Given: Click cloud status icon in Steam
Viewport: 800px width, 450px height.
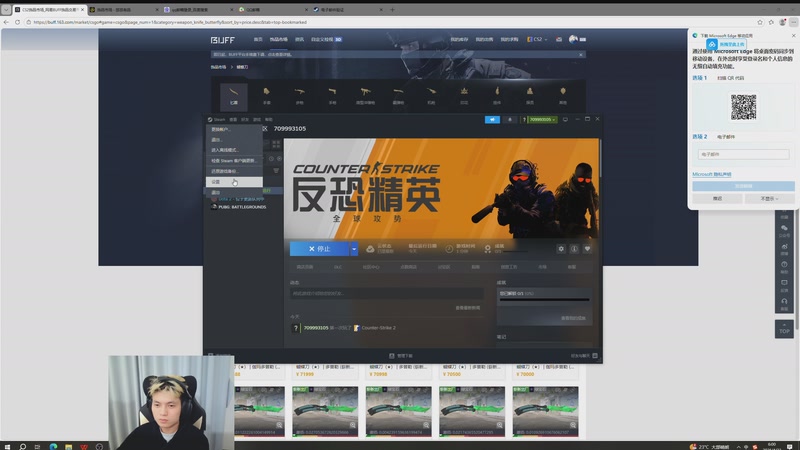Looking at the screenshot, I should coord(370,248).
